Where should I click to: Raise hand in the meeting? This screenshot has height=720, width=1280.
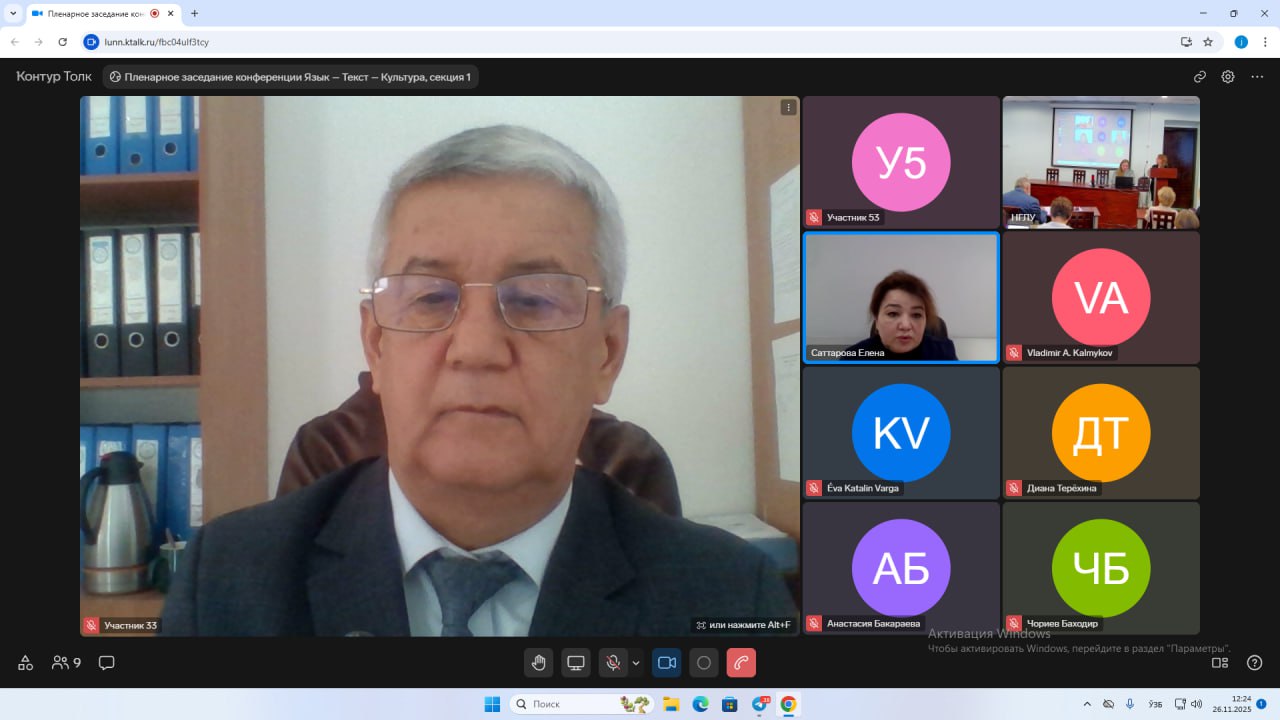tap(539, 663)
